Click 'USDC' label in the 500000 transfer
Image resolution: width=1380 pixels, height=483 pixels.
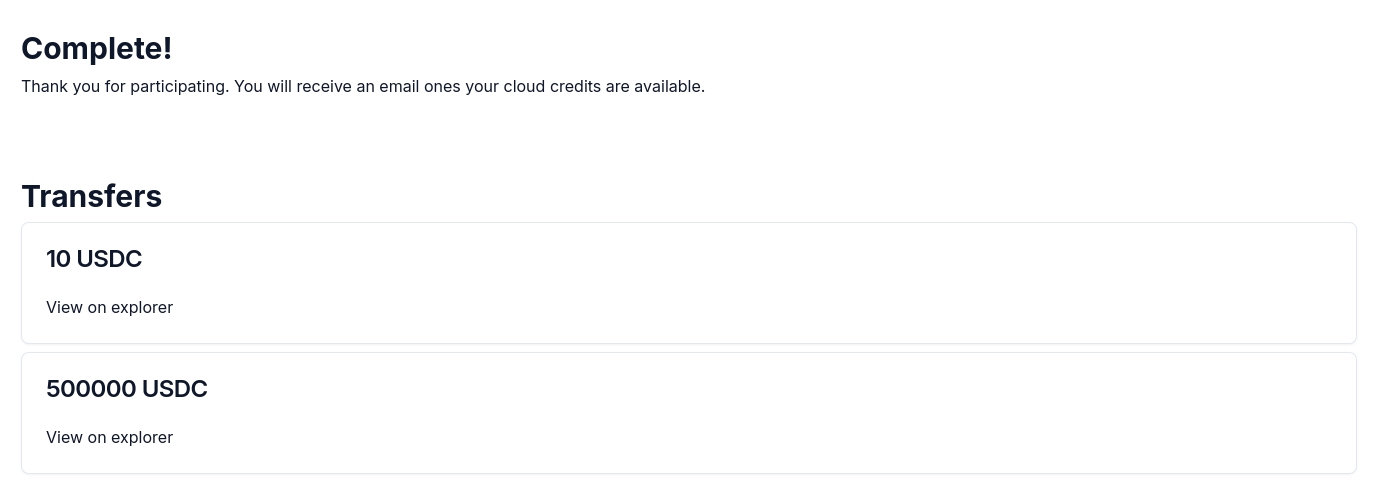[x=175, y=389]
